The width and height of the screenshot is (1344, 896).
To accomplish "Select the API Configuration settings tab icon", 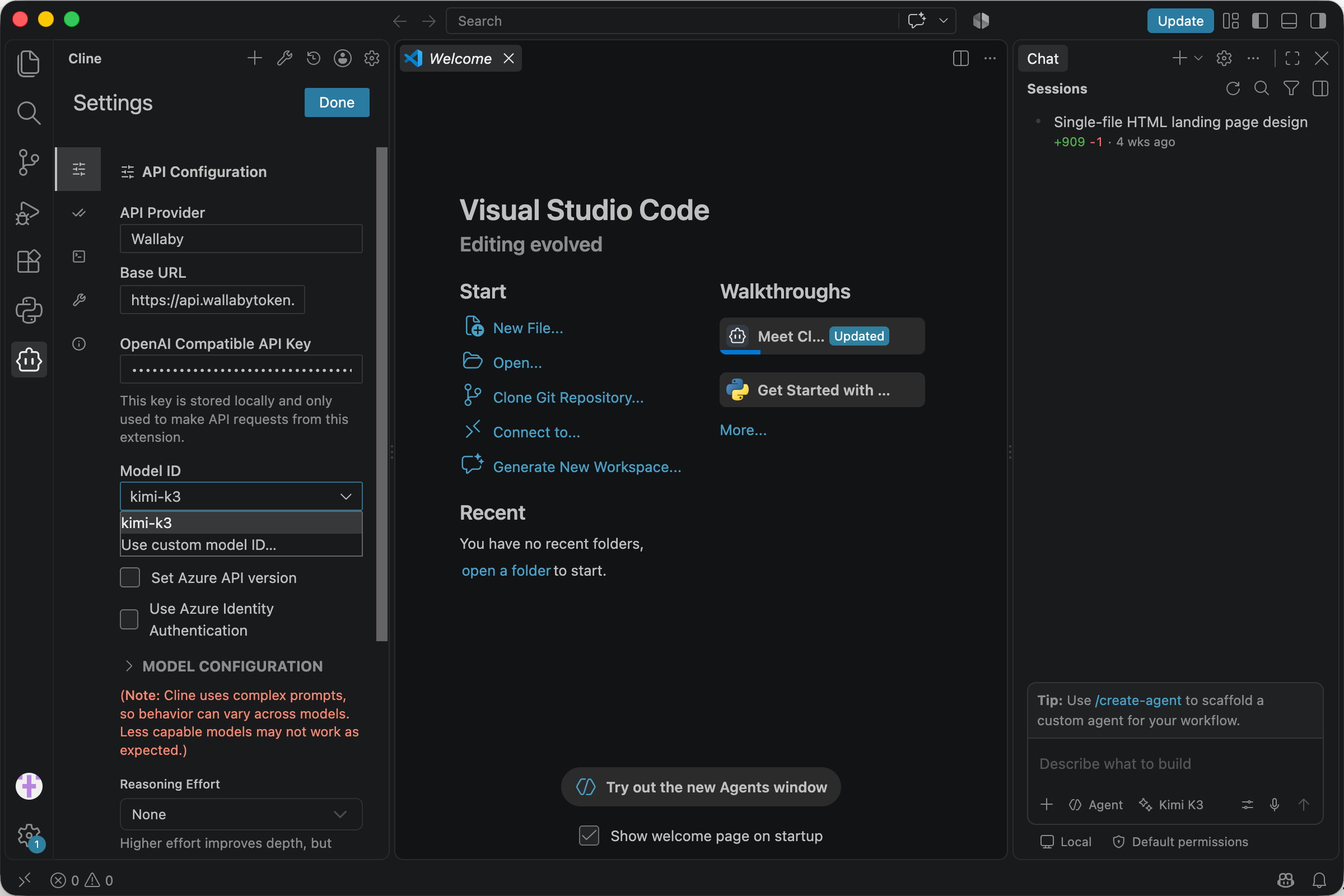I will coord(79,169).
